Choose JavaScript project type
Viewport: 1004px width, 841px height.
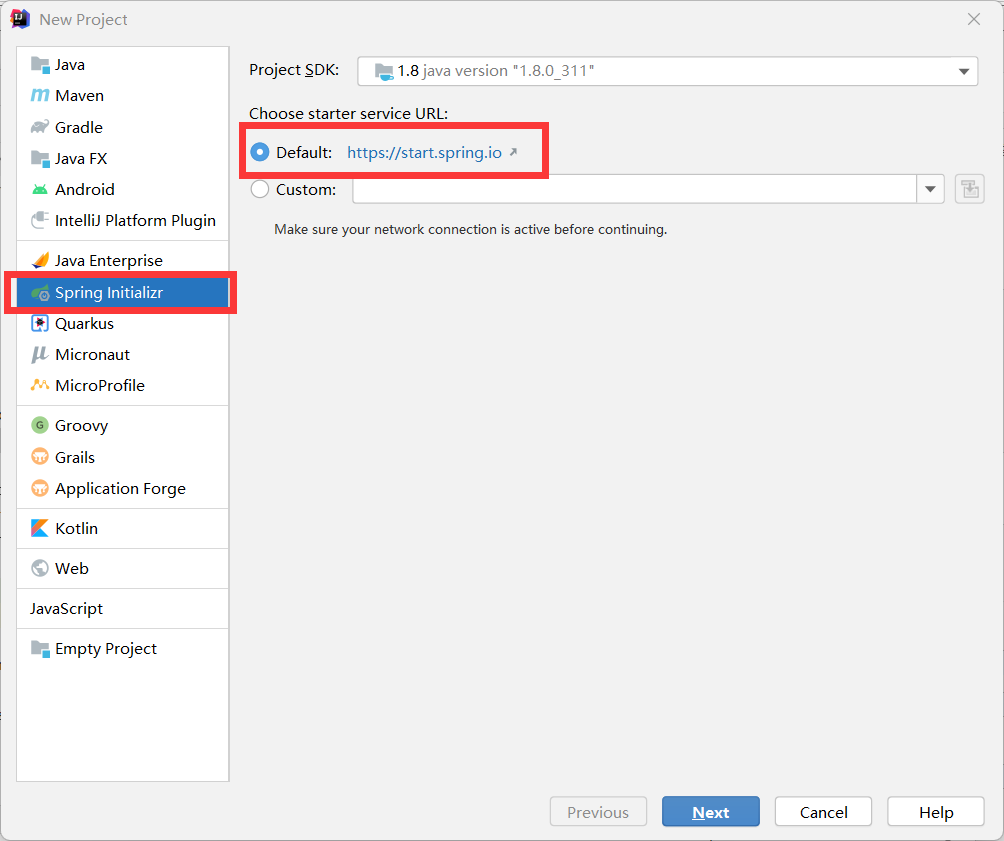coord(123,608)
